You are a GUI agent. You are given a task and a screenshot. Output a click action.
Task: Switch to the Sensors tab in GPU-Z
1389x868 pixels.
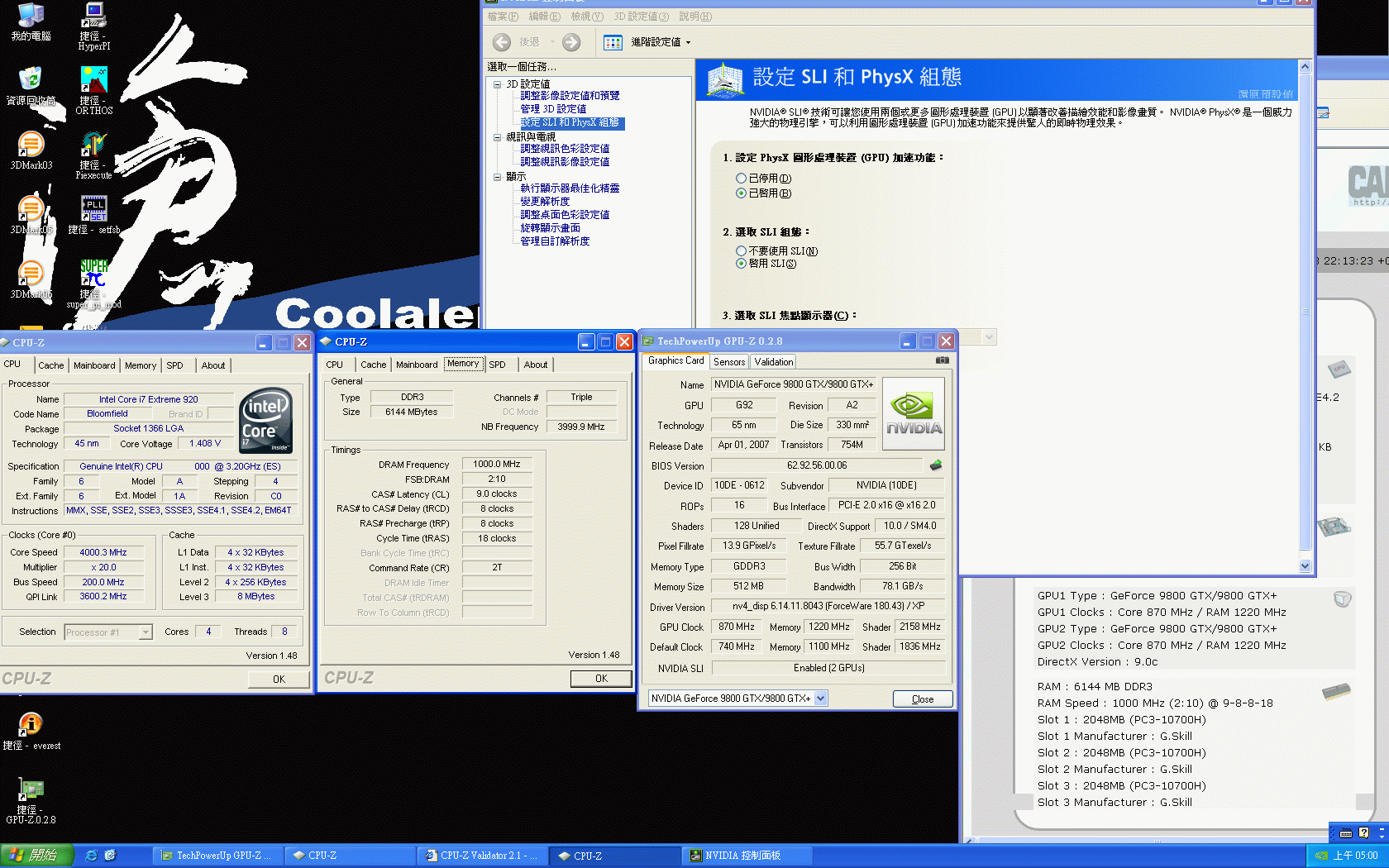pyautogui.click(x=729, y=362)
